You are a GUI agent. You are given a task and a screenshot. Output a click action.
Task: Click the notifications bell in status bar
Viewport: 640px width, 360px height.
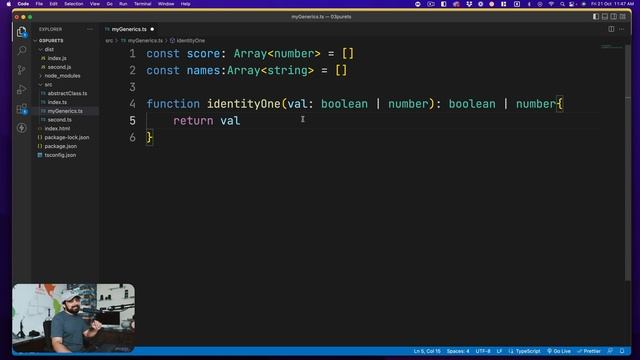point(622,351)
